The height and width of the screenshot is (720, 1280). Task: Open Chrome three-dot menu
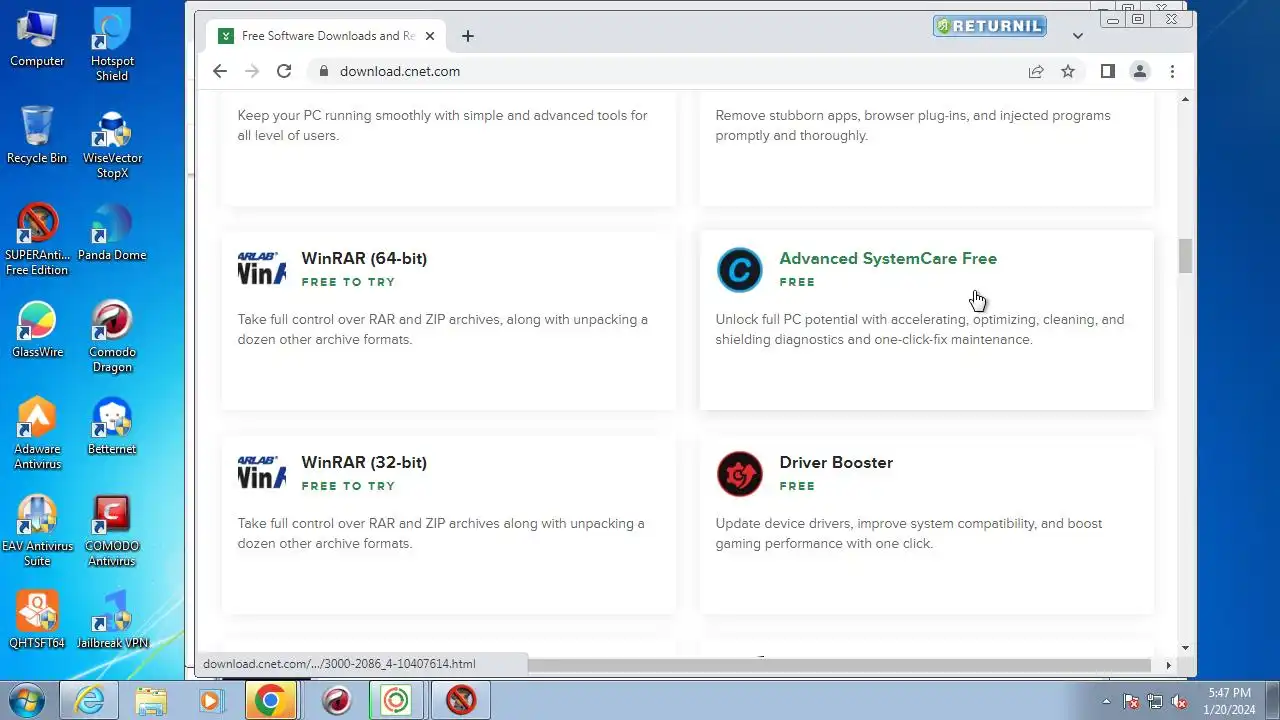click(x=1172, y=71)
